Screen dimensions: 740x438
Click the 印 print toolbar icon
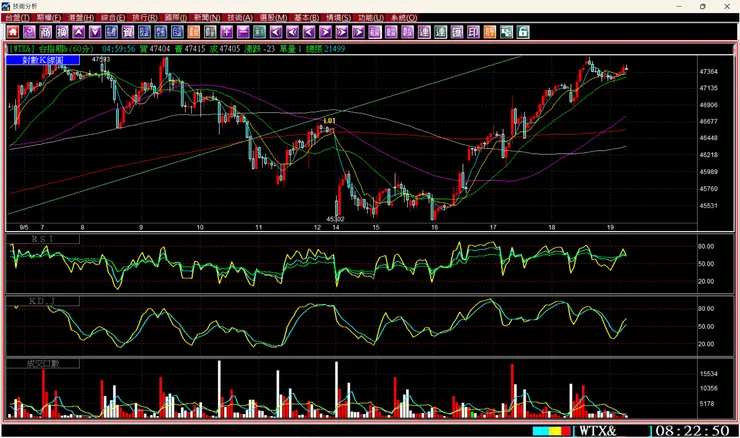473,32
